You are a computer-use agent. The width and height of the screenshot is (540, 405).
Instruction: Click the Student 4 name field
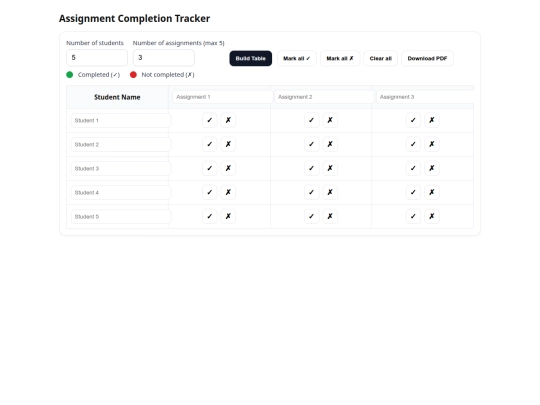click(121, 193)
